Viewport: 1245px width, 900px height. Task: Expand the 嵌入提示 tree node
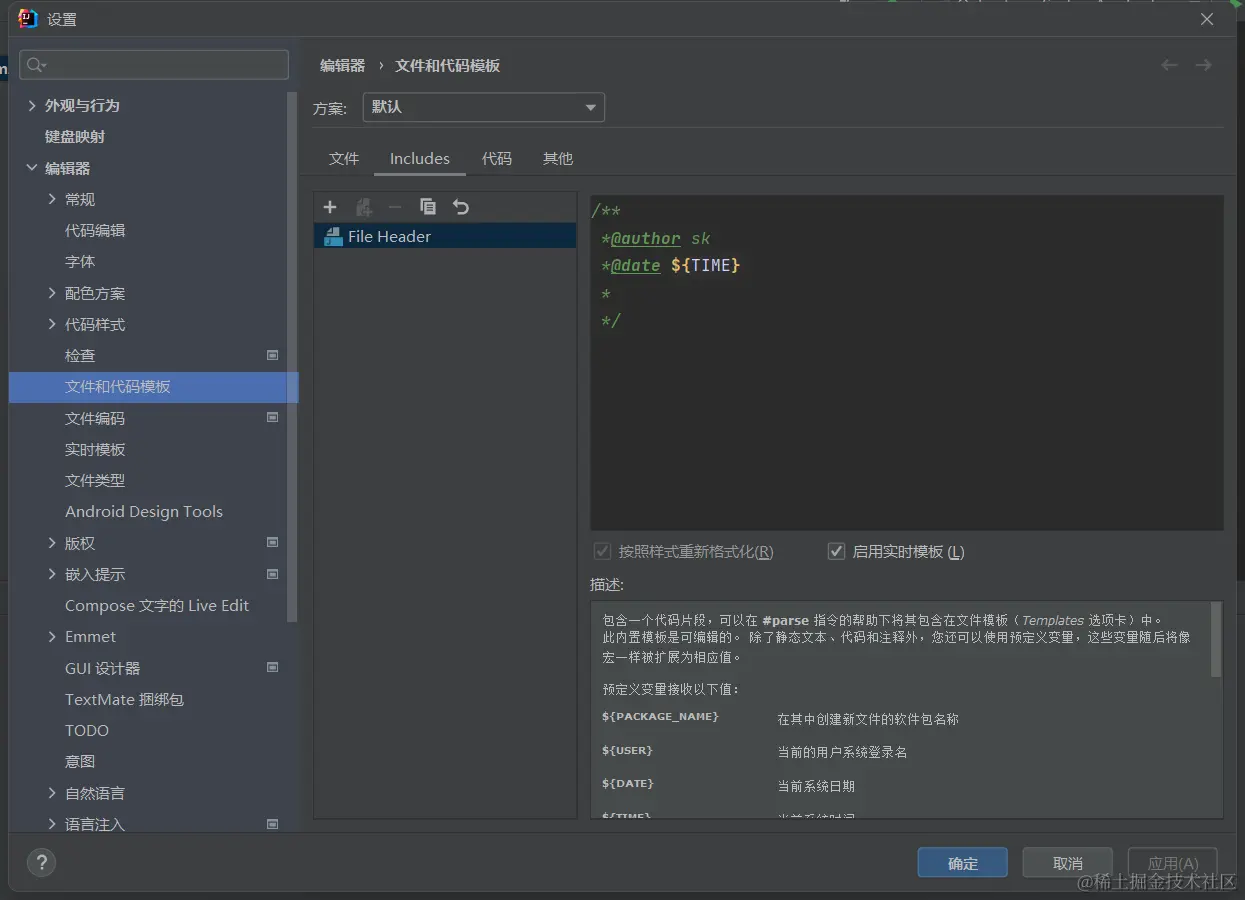tap(52, 574)
